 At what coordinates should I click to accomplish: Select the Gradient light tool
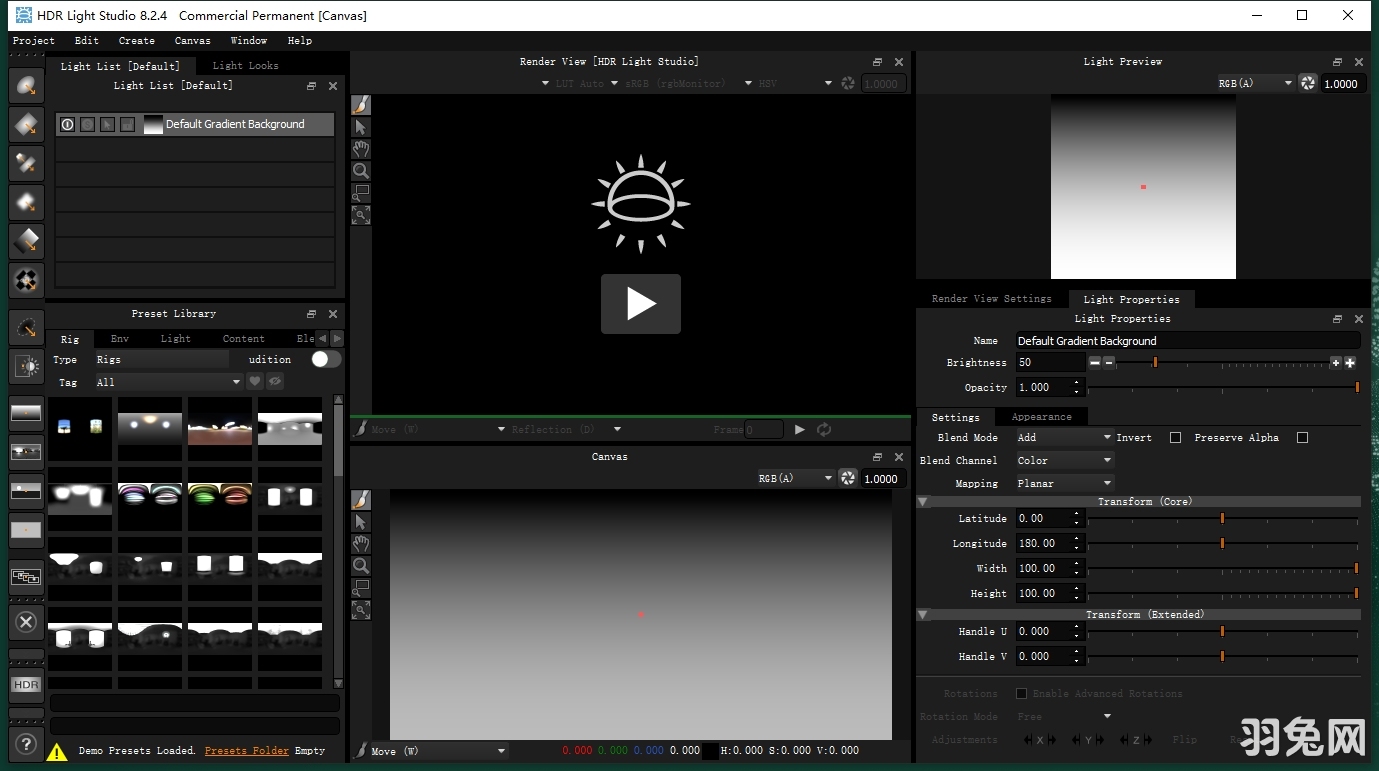tap(26, 240)
